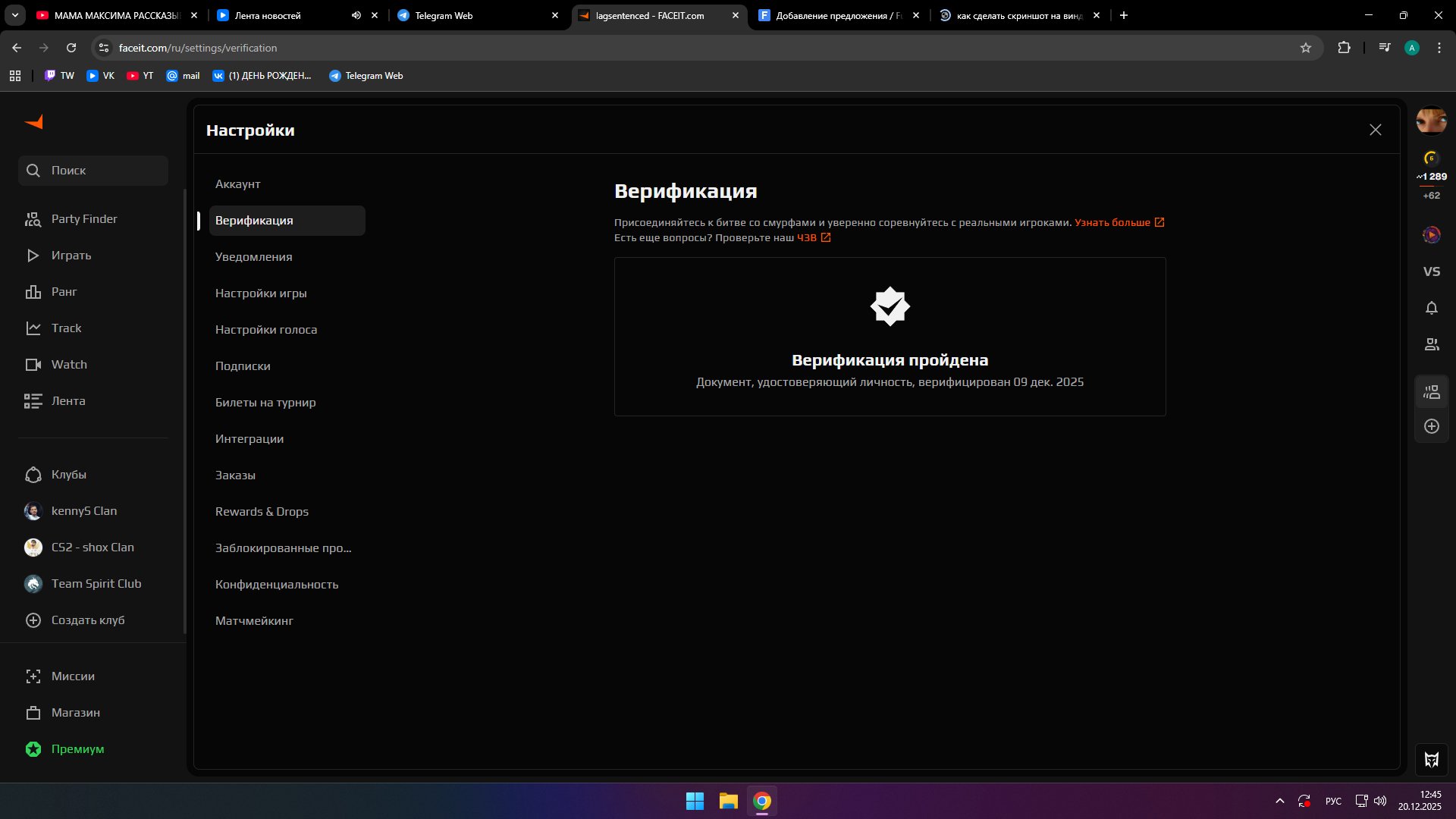Select the Watch section icon
Viewport: 1456px width, 819px height.
click(33, 364)
